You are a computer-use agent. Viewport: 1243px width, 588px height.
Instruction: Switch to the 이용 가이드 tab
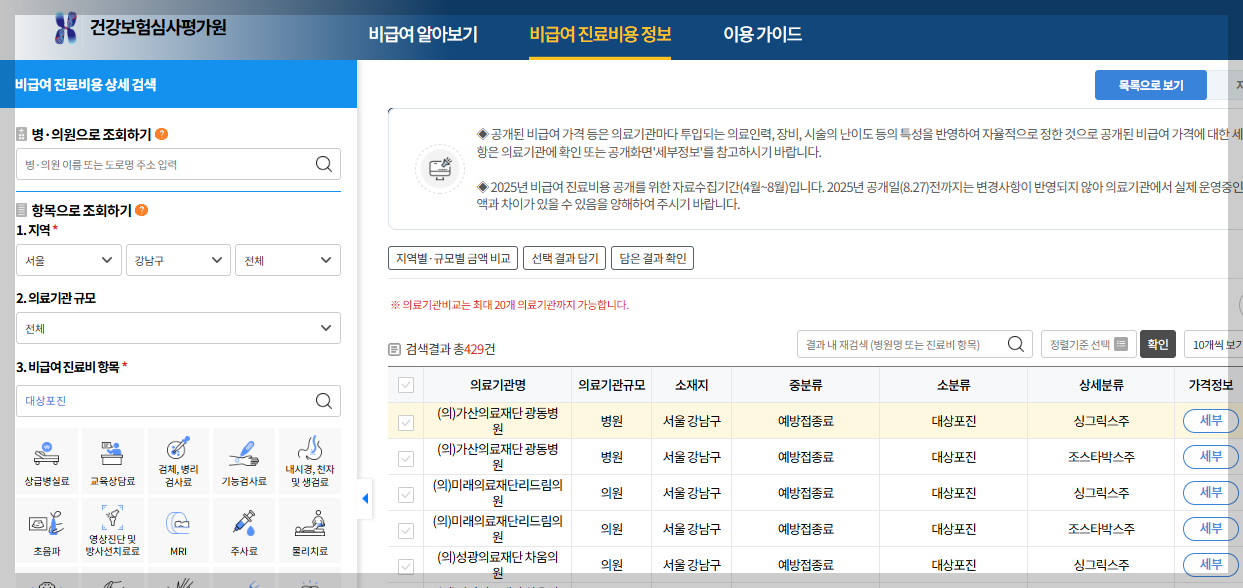tap(762, 33)
